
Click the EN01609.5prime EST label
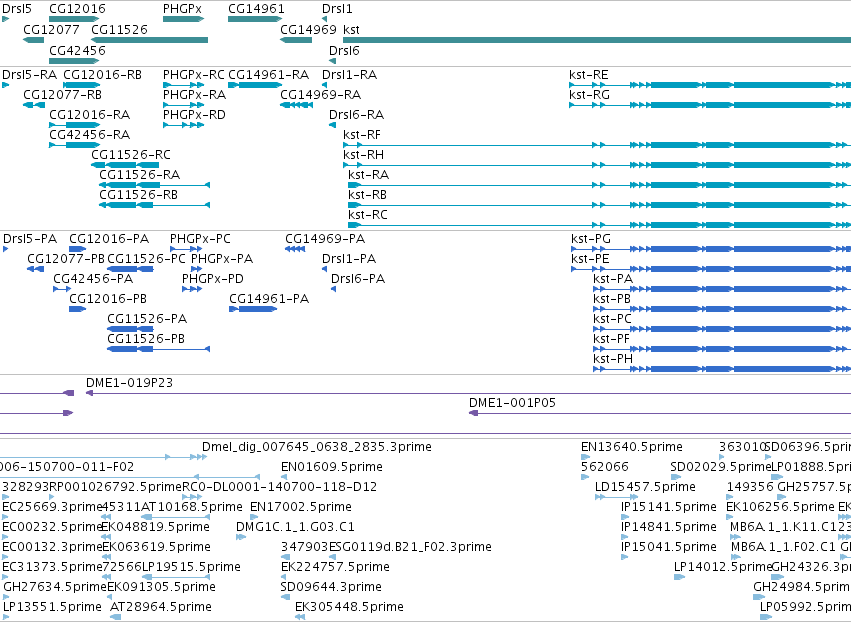tap(332, 467)
